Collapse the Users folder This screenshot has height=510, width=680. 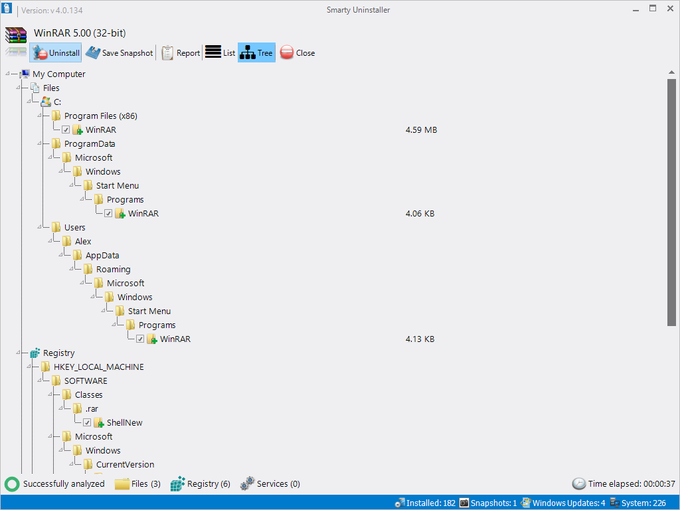coord(40,227)
